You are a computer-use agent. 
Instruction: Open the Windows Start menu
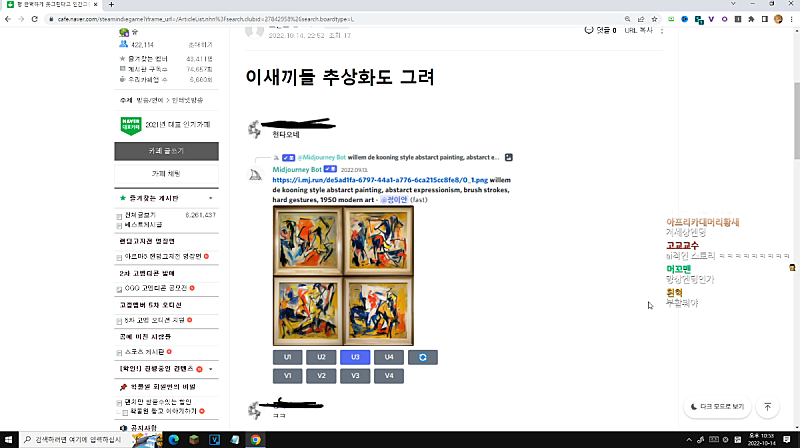pos(9,439)
